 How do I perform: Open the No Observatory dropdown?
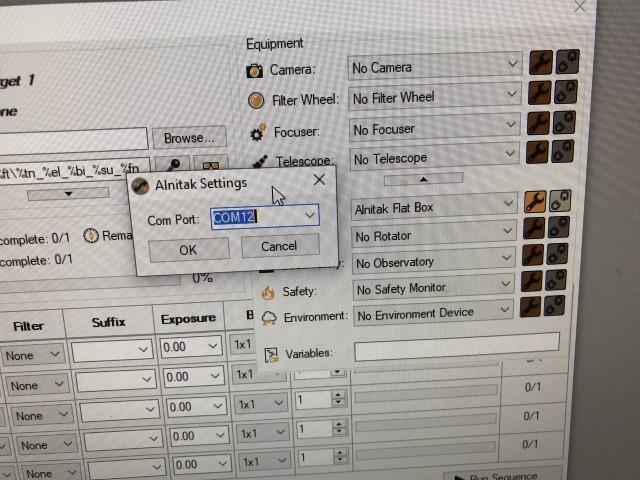tap(507, 258)
